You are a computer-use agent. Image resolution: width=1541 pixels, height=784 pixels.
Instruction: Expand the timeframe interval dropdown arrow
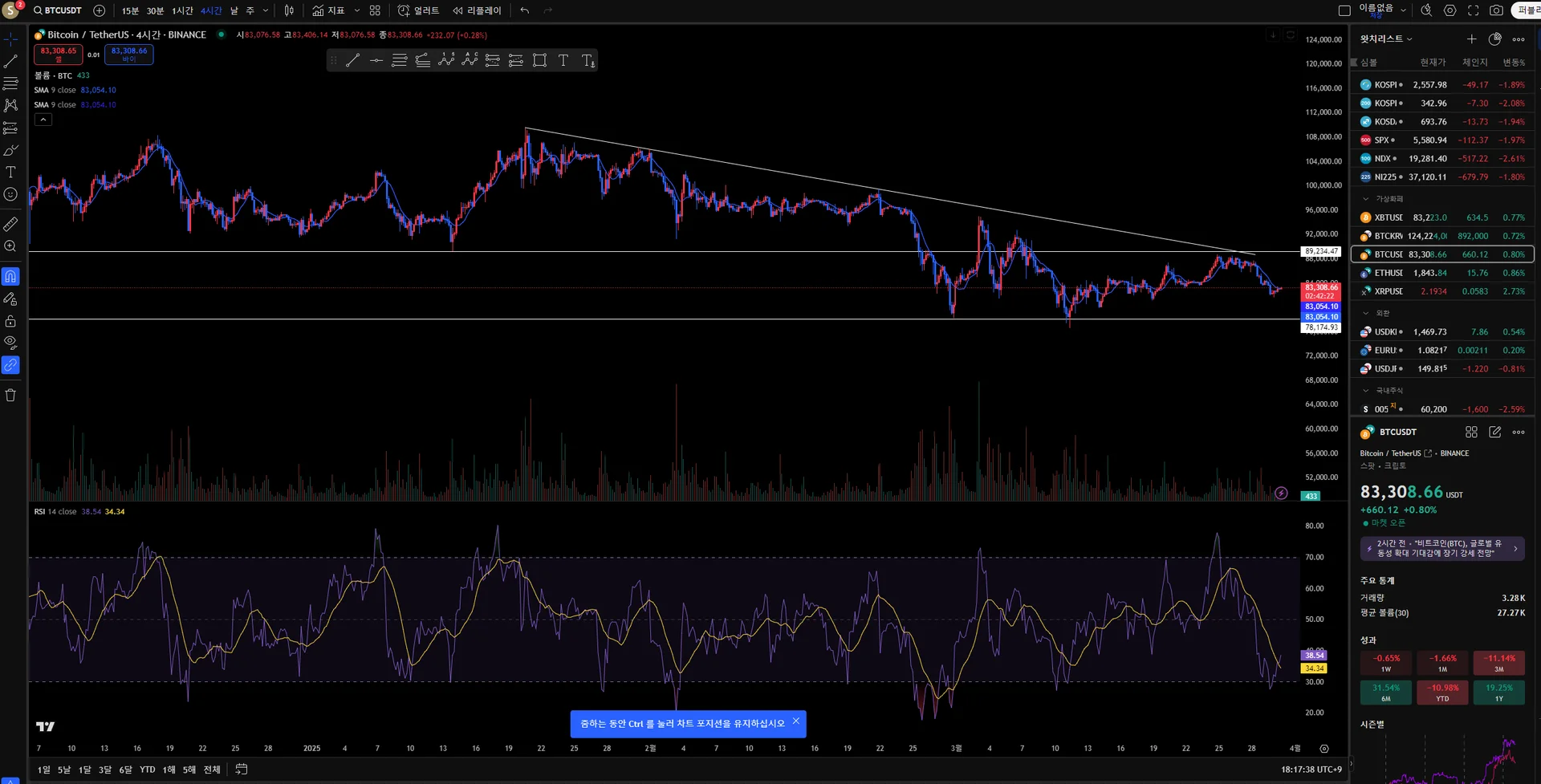point(266,10)
